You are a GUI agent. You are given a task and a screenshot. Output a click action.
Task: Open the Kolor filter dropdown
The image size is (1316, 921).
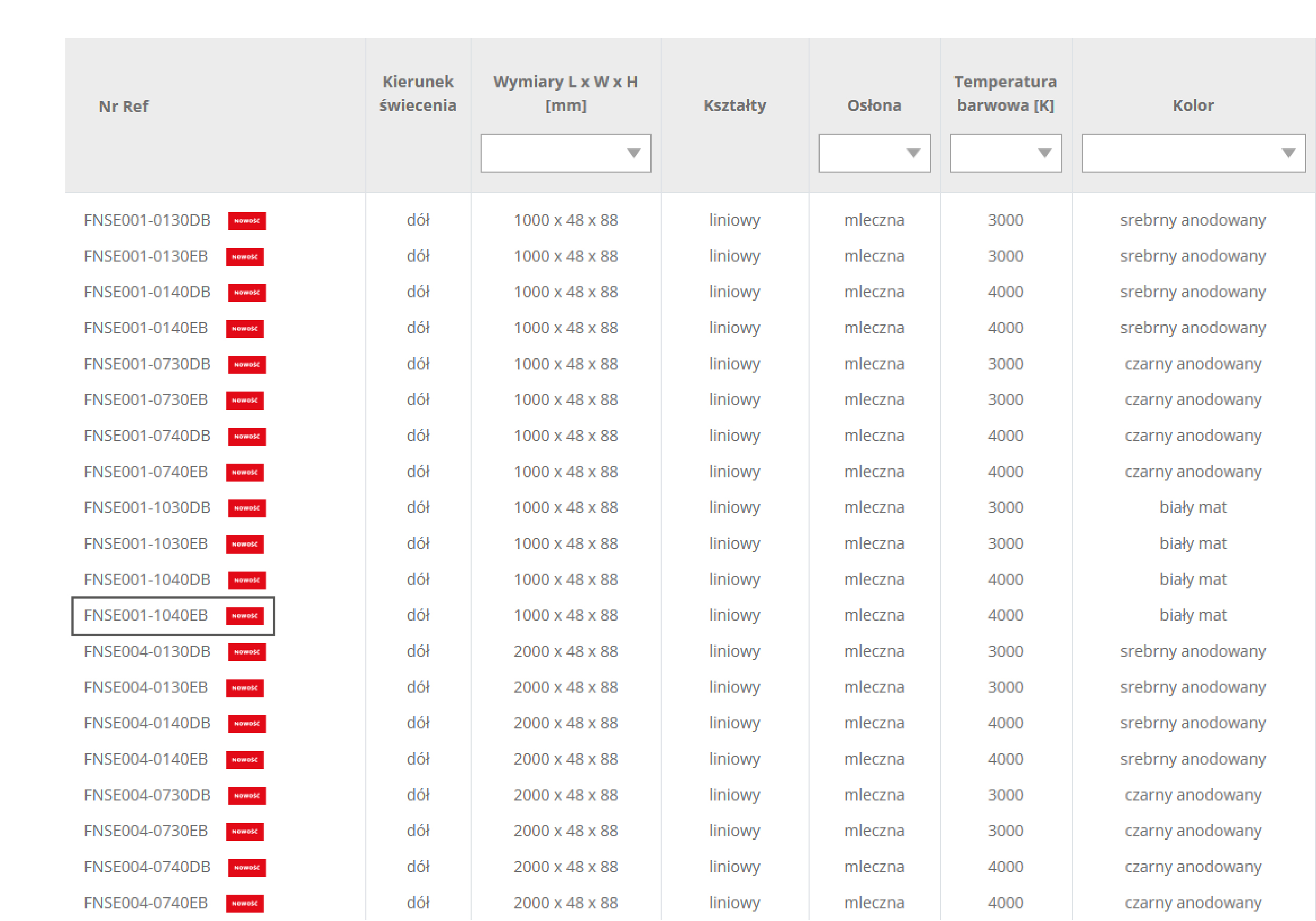point(1193,153)
